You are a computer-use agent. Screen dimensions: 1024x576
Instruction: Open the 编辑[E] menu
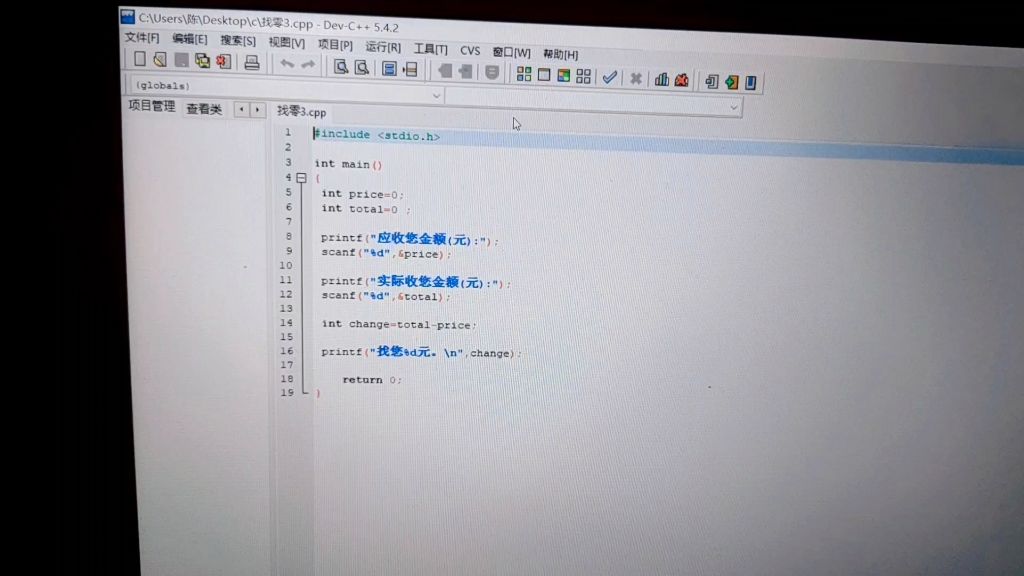[x=189, y=39]
